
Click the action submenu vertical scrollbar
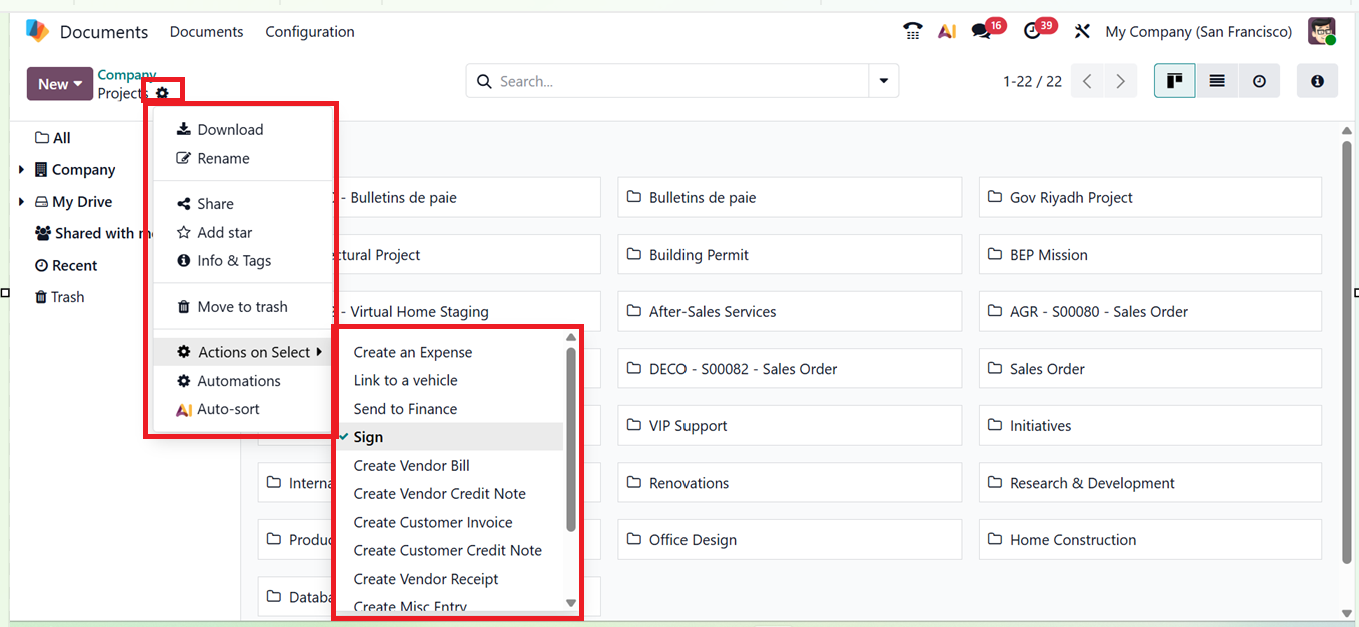point(571,440)
